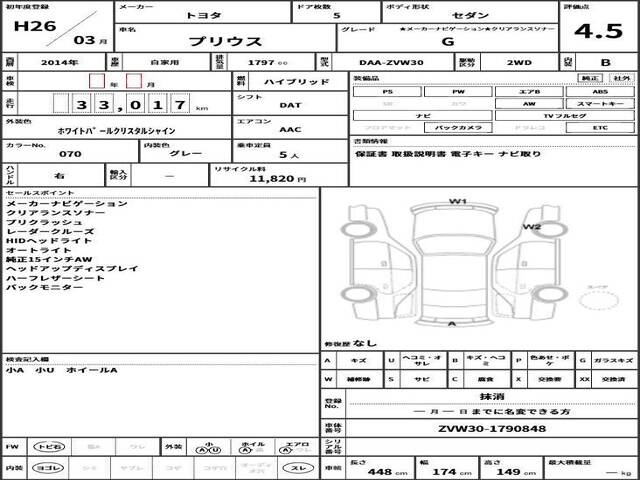Image resolution: width=640 pixels, height=480 pixels.
Task: Click sales point ハーフレザーシート
Action: pyautogui.click(x=56, y=278)
